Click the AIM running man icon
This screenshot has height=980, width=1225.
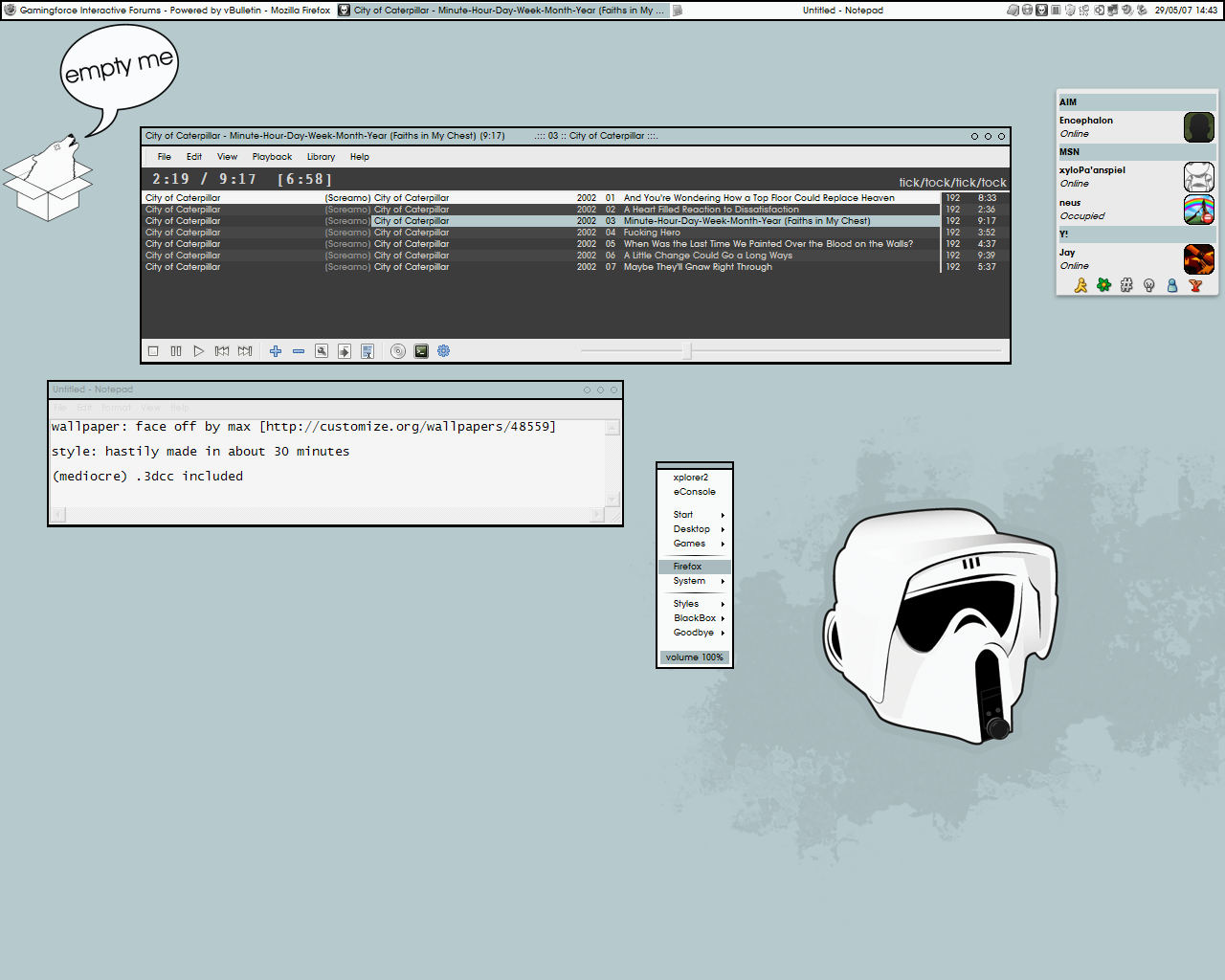1080,285
